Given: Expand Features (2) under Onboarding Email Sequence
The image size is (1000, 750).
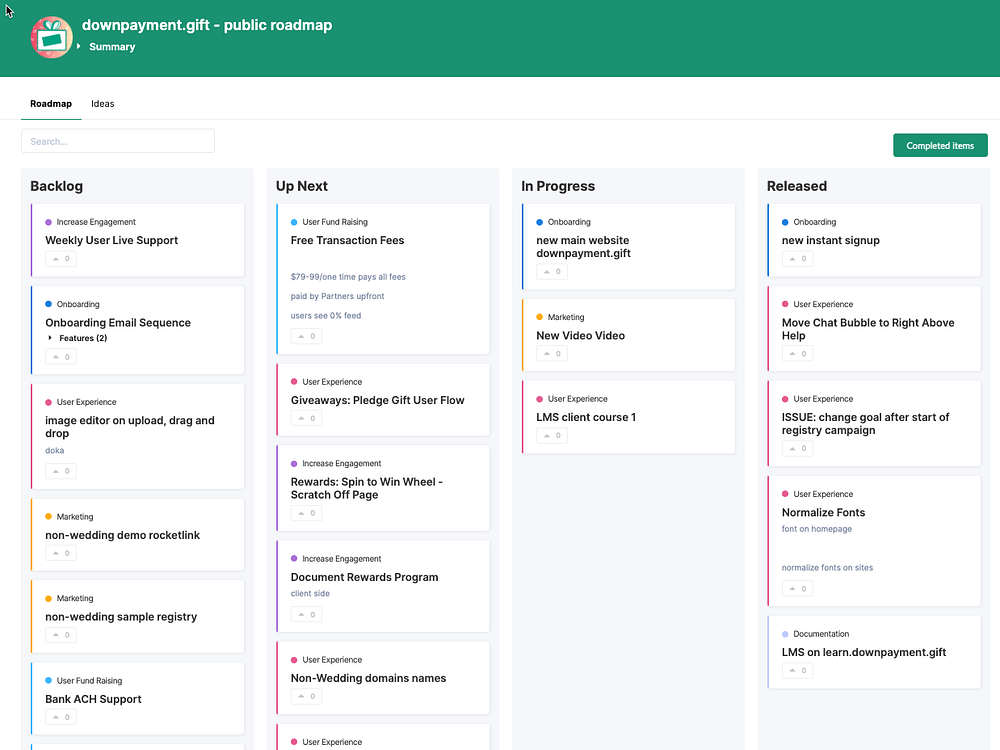Looking at the screenshot, I should [50, 338].
